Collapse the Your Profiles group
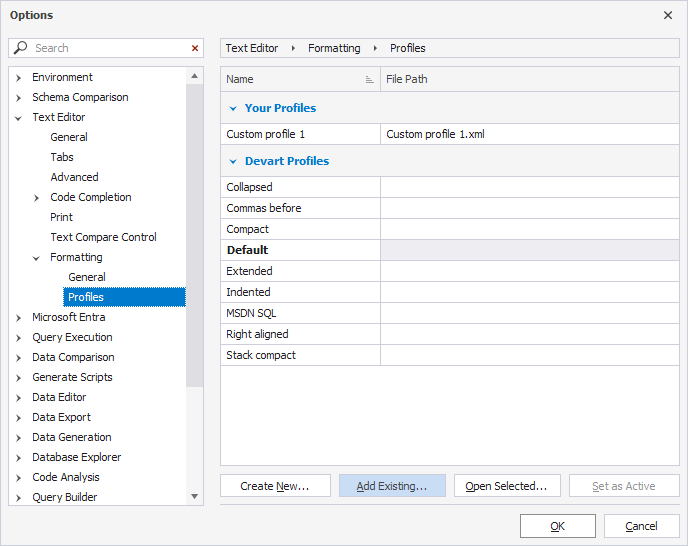Image resolution: width=688 pixels, height=546 pixels. tap(233, 108)
